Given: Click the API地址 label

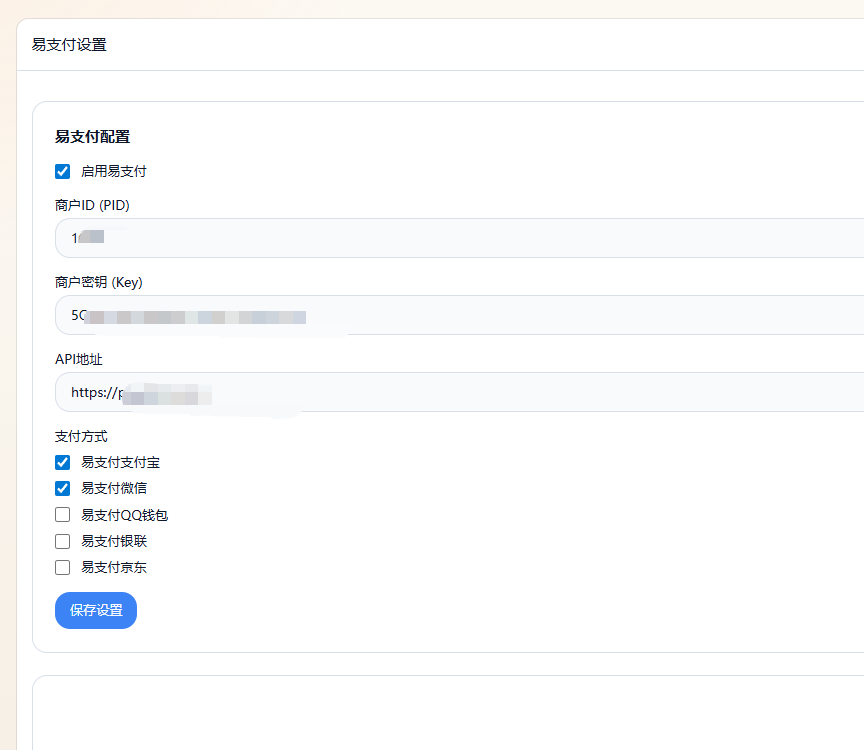Looking at the screenshot, I should [x=78, y=359].
